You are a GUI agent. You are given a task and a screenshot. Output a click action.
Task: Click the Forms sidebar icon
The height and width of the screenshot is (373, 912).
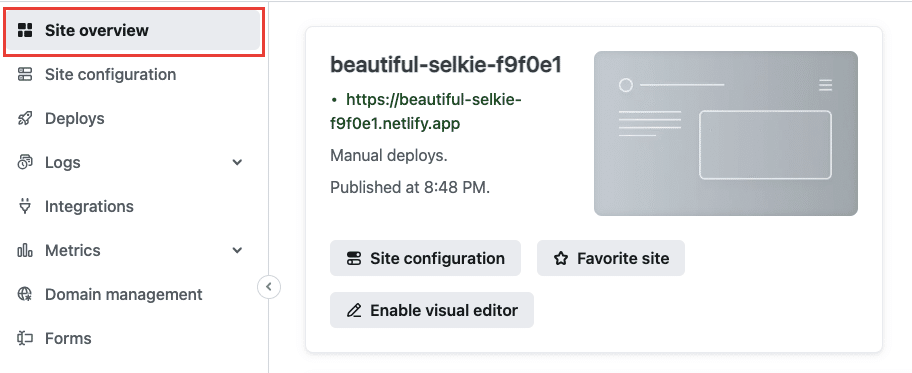(x=24, y=339)
